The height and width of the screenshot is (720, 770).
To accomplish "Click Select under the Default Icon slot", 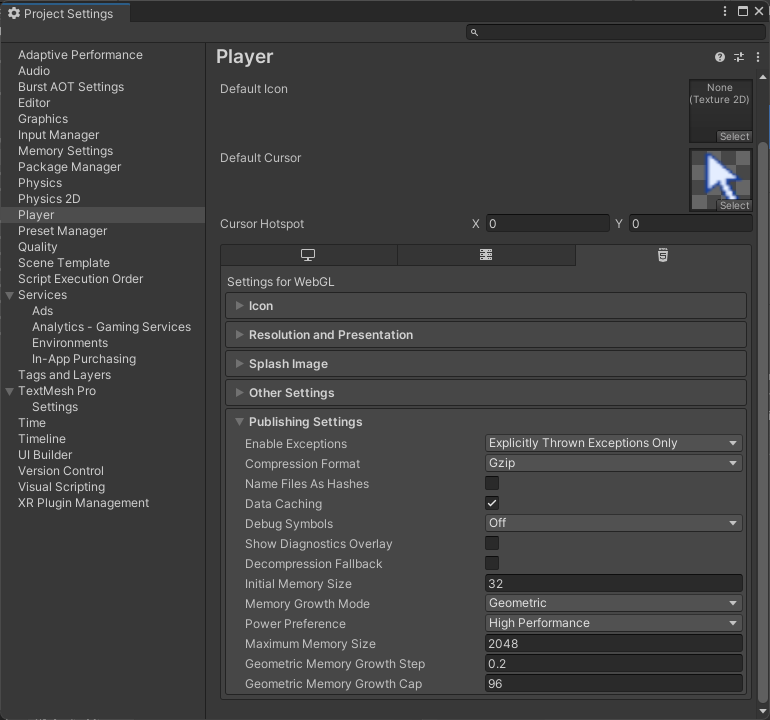I will (734, 137).
